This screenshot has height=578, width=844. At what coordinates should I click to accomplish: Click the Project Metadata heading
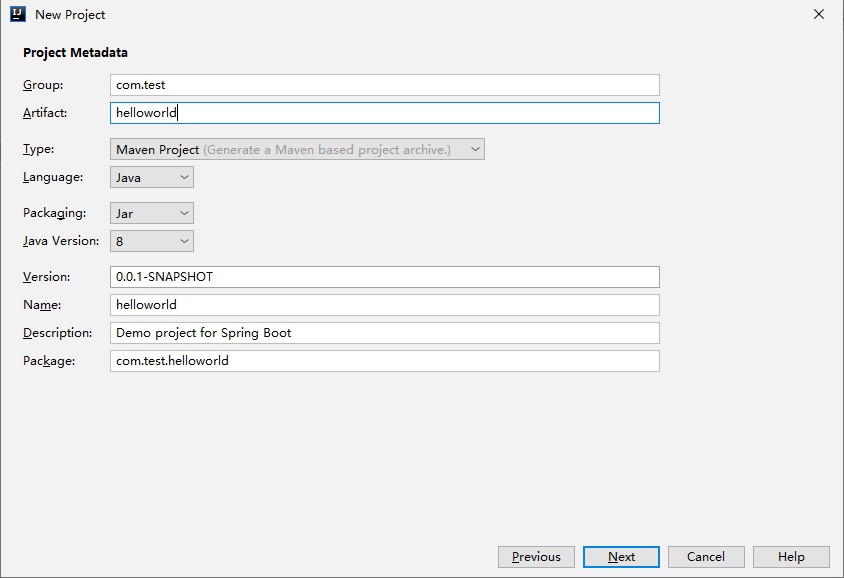point(75,53)
